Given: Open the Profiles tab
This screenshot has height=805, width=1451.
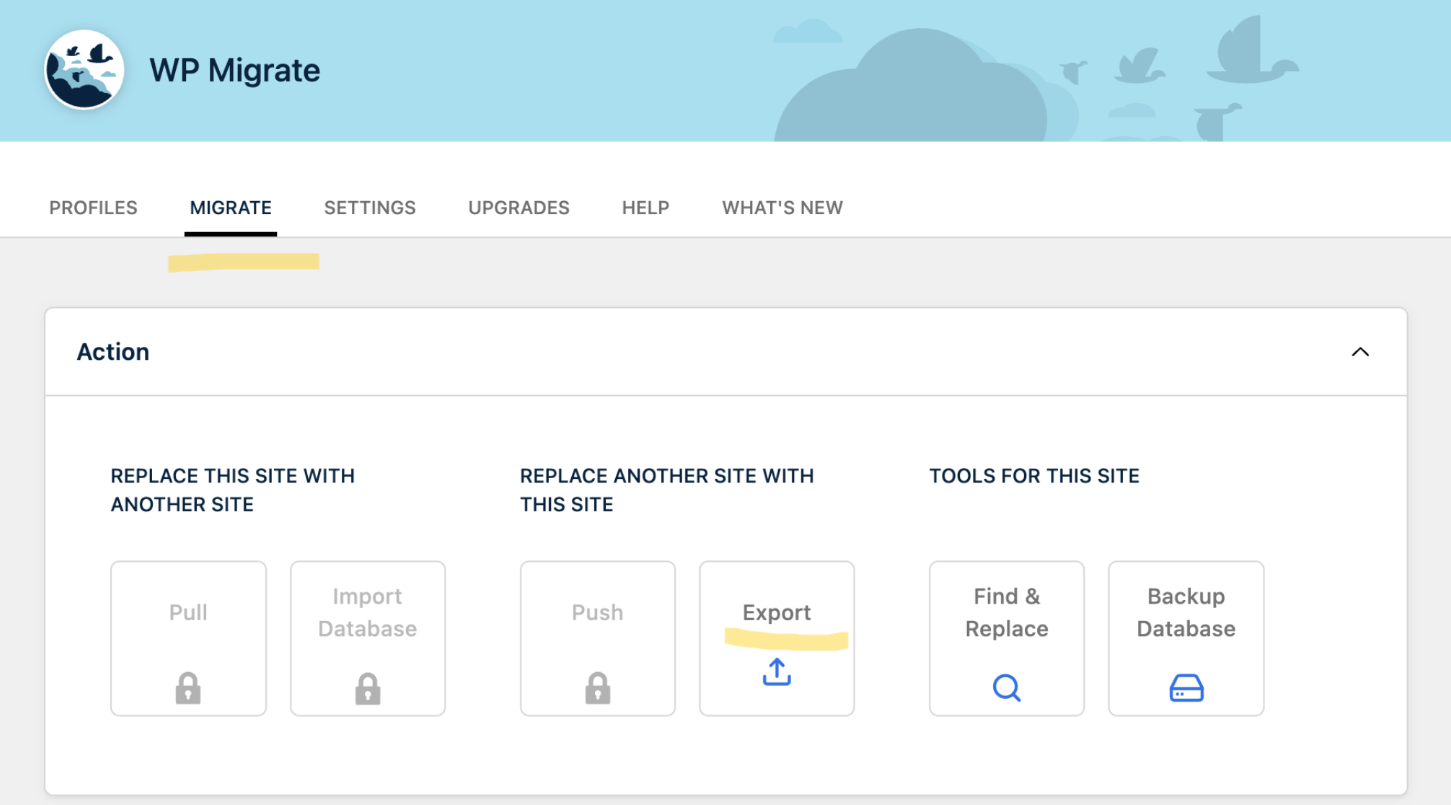Looking at the screenshot, I should pos(93,208).
